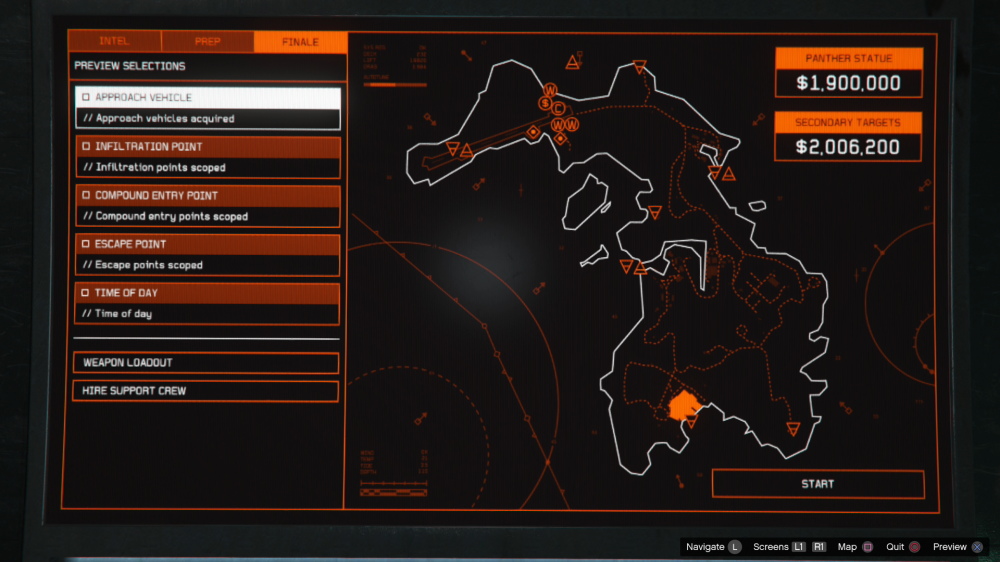The width and height of the screenshot is (1000, 562).
Task: Click the C marker beside the airstrip
Action: pyautogui.click(x=558, y=109)
